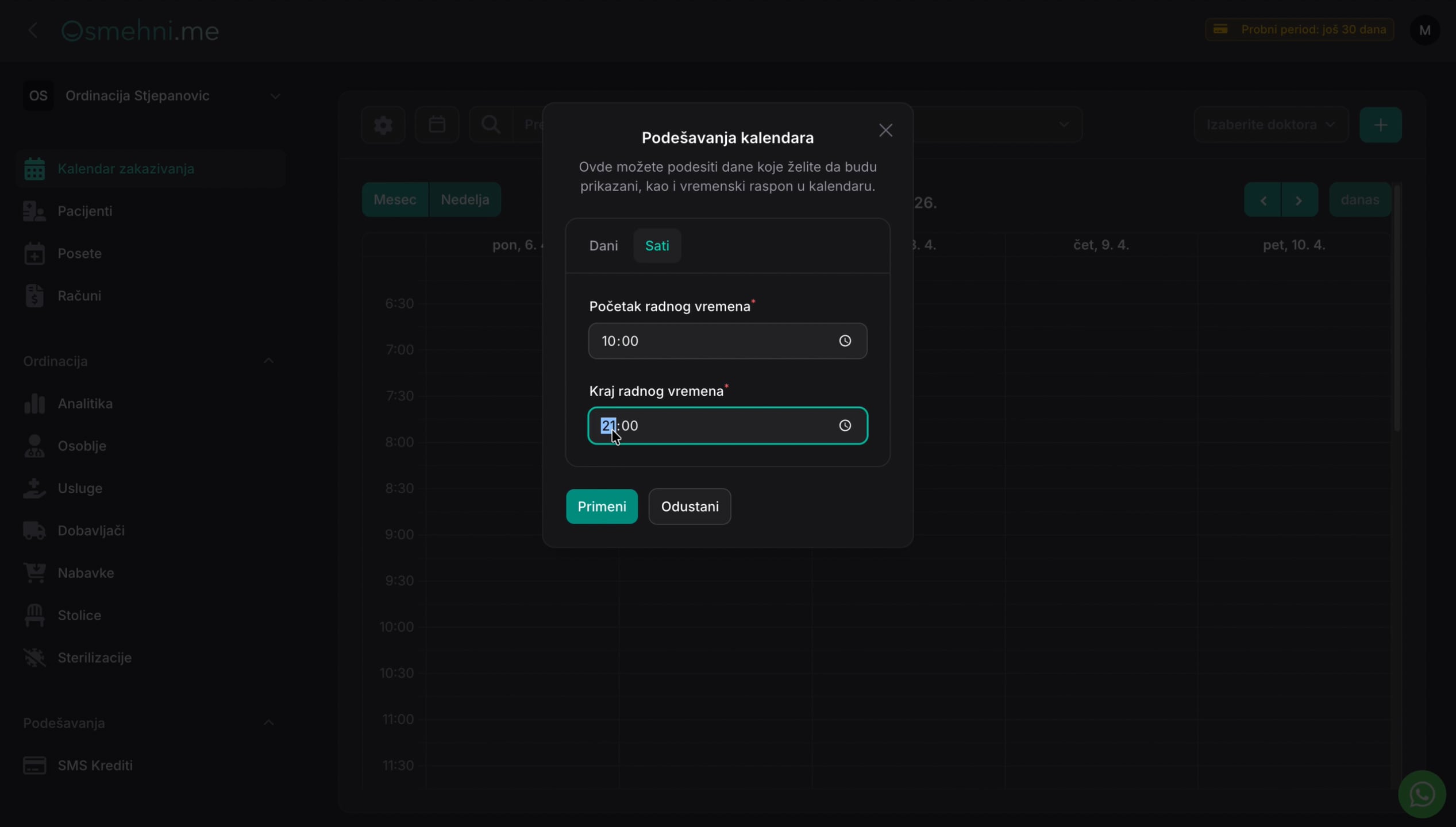Switch to Nedelja calendar view

465,199
